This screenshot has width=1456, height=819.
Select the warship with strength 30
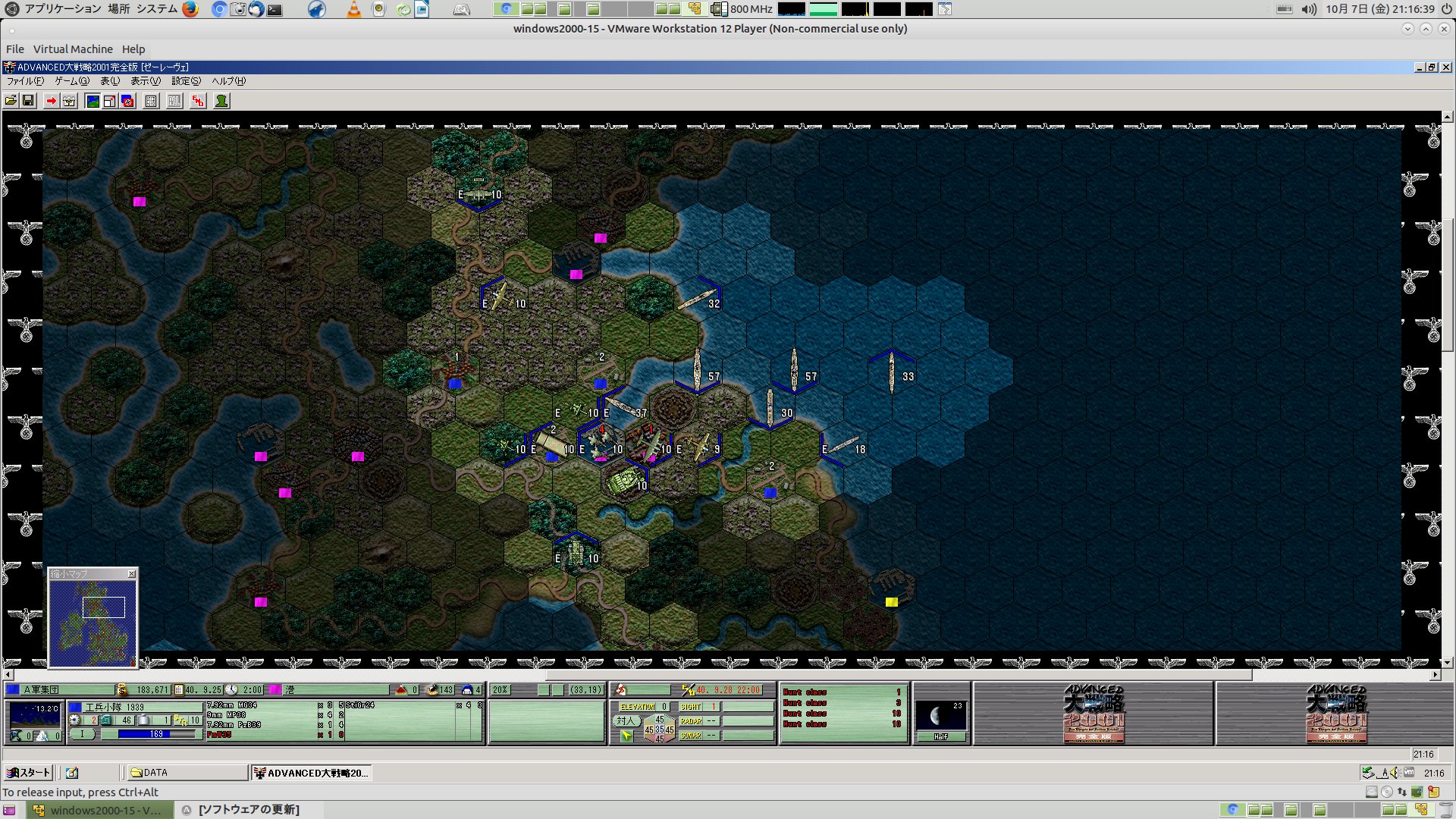coord(770,408)
